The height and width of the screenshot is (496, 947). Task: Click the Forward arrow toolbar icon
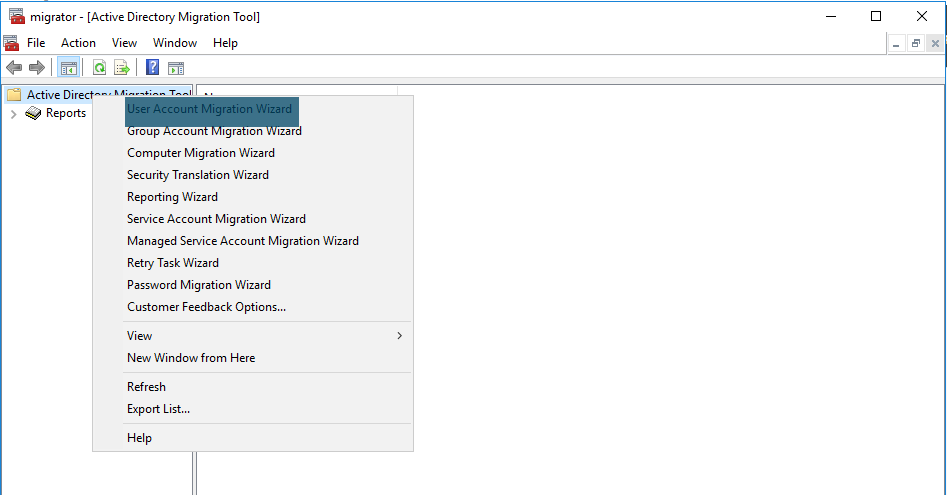(37, 68)
